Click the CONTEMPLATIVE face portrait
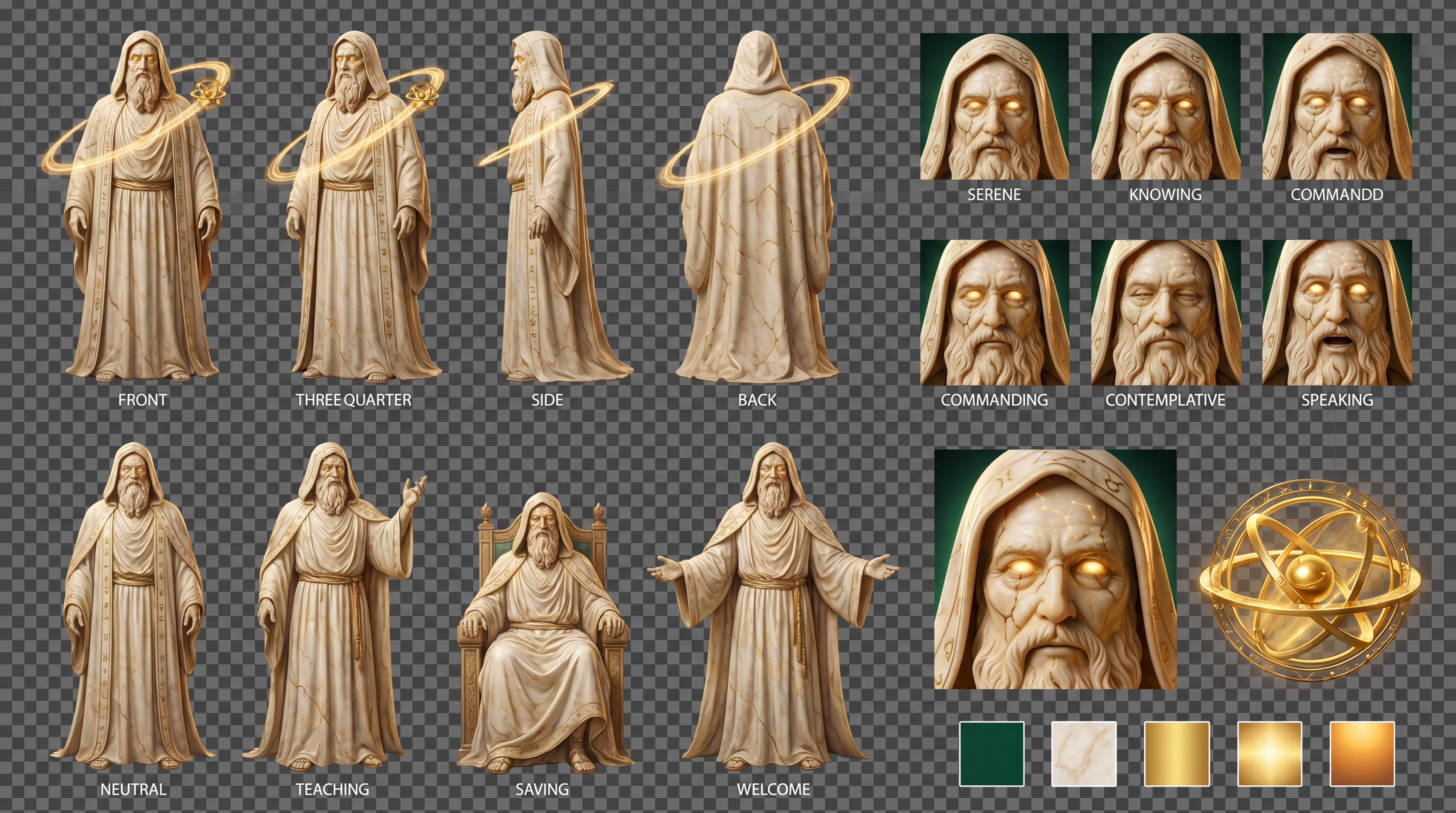This screenshot has height=813, width=1456. (1166, 313)
